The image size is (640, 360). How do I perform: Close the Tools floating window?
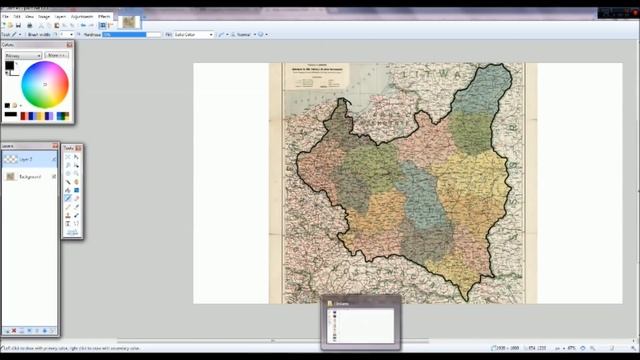[x=78, y=148]
